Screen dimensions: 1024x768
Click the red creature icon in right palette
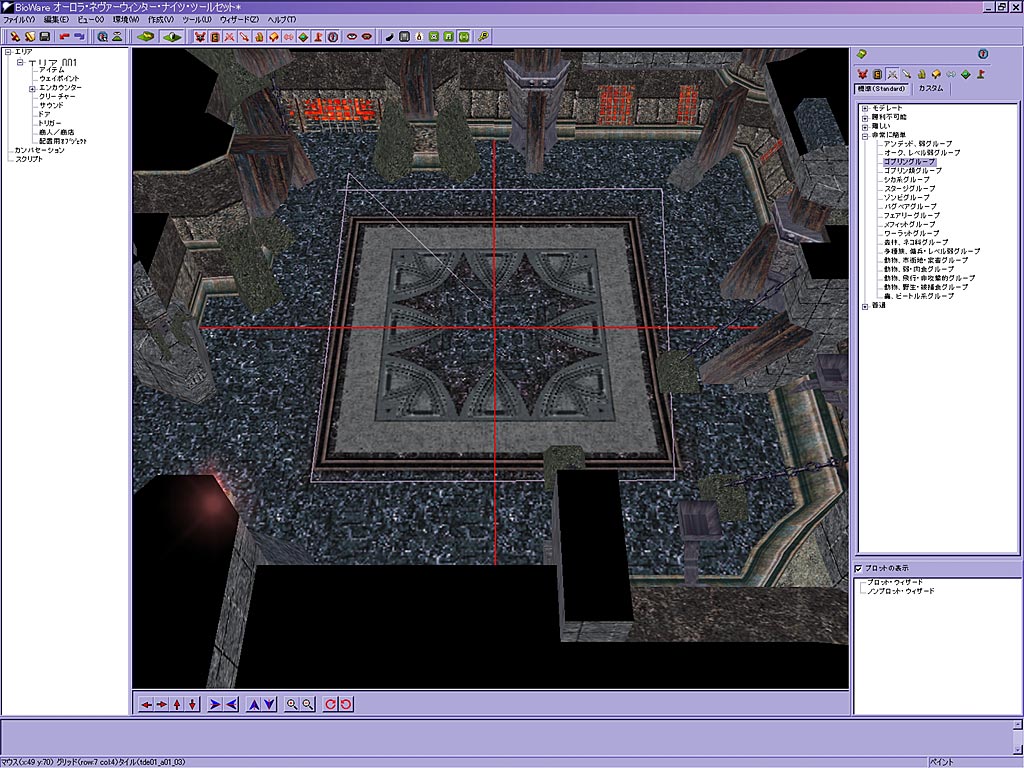pyautogui.click(x=862, y=74)
